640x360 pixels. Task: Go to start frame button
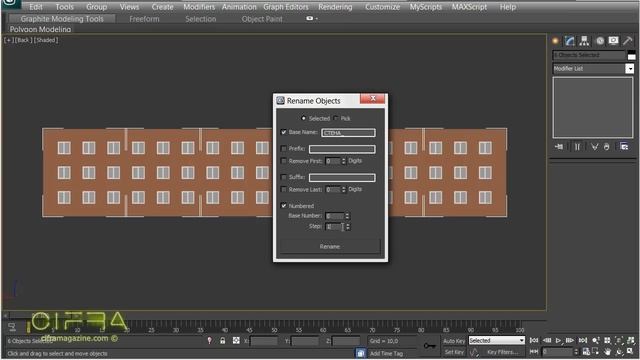(x=534, y=340)
